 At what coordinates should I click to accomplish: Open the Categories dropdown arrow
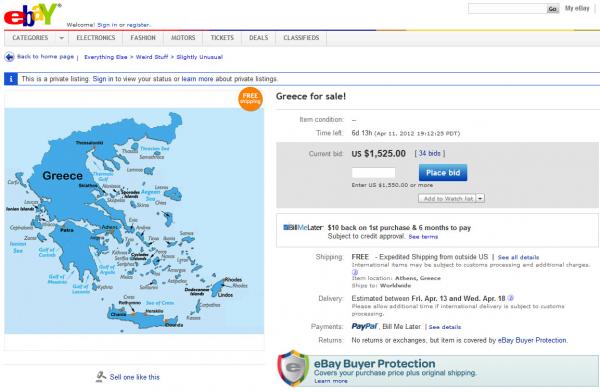61,38
